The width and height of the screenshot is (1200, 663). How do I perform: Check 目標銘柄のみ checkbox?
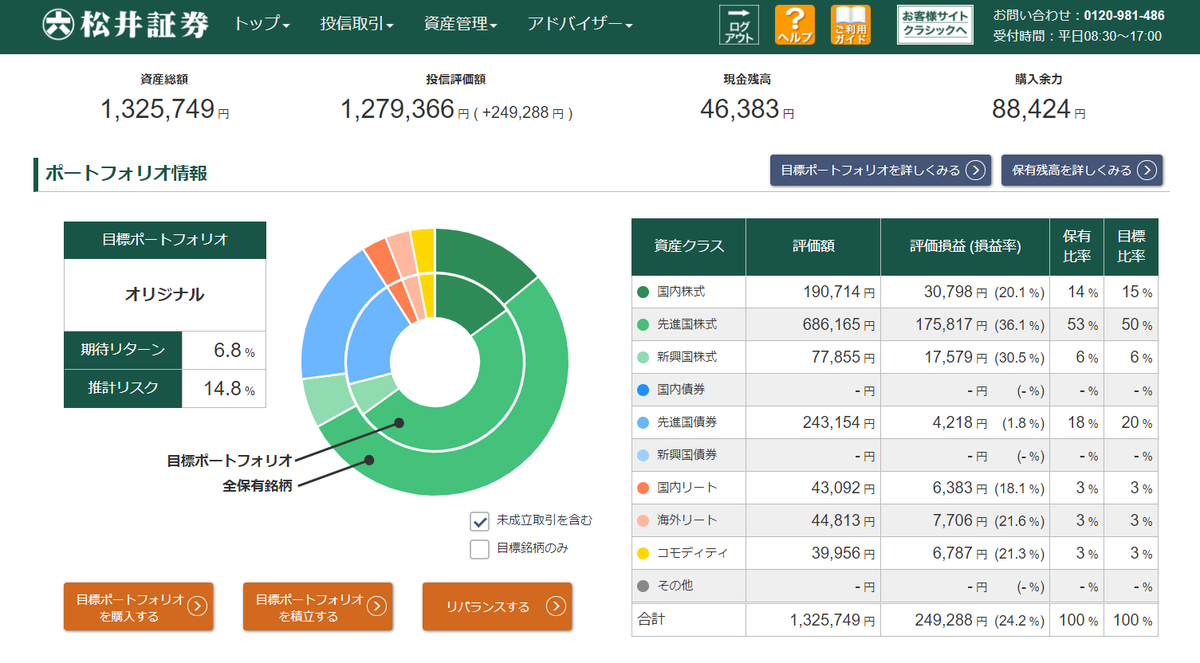[x=479, y=548]
